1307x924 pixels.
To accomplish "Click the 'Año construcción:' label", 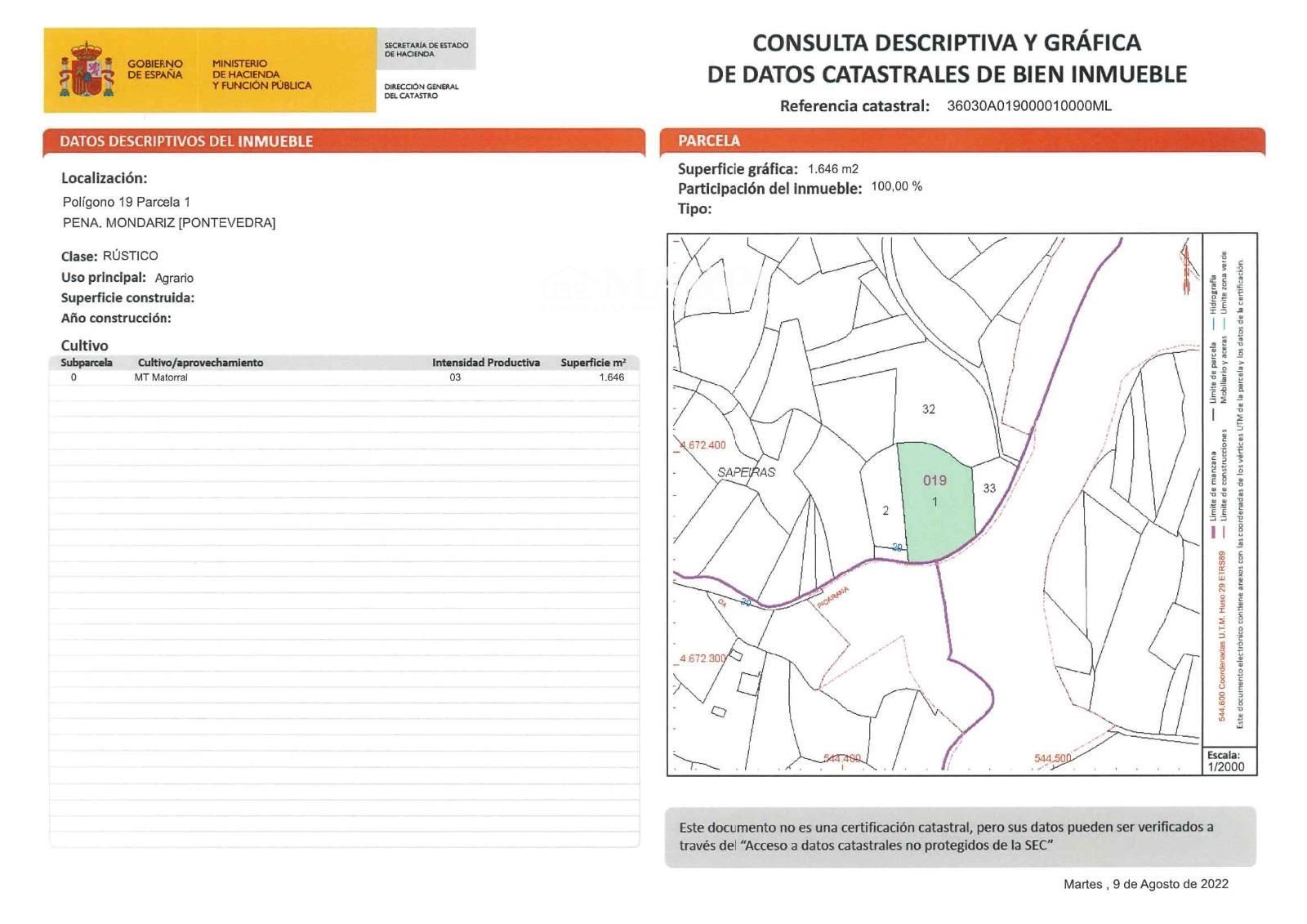I will (116, 319).
